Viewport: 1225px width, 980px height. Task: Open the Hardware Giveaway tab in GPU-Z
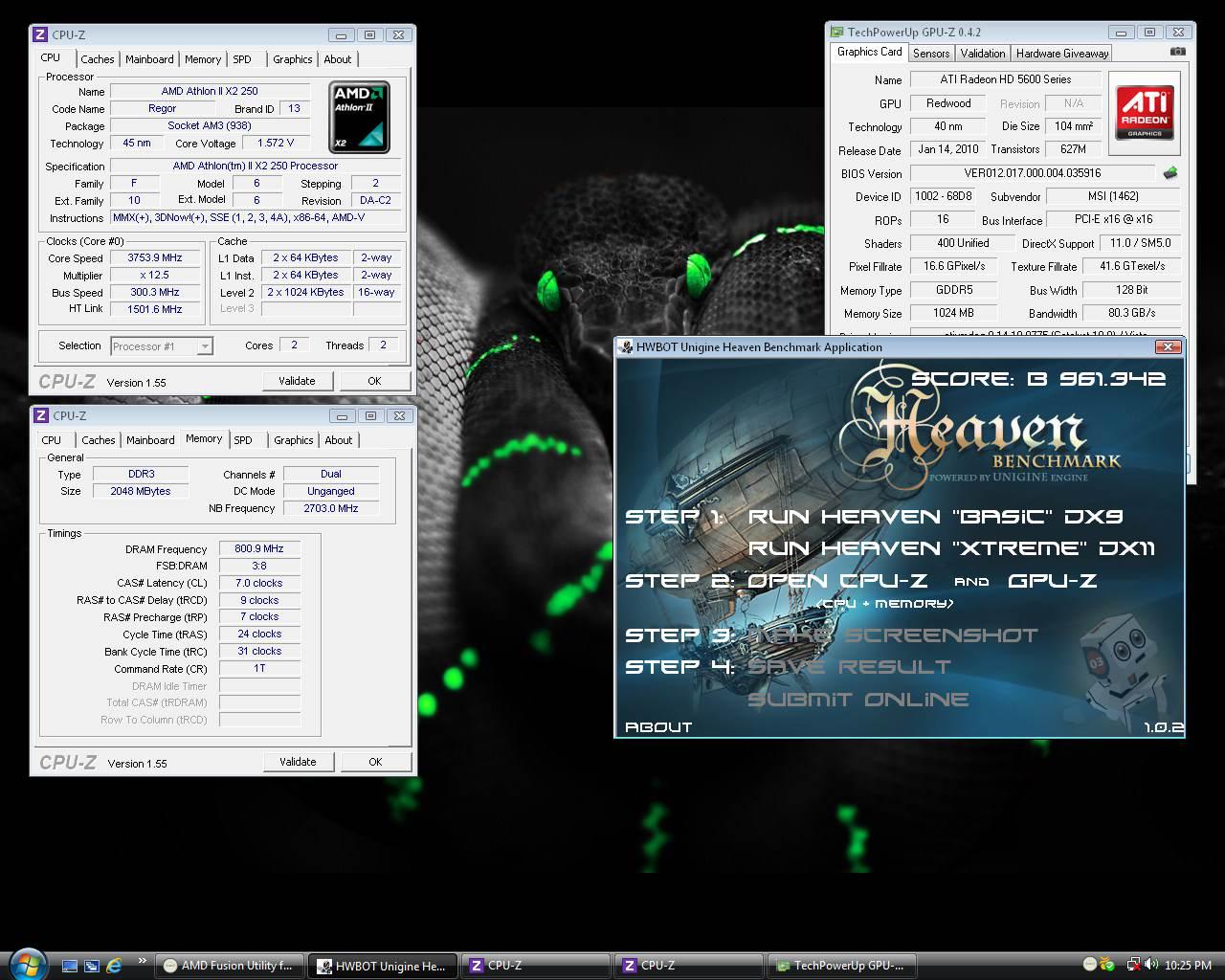click(x=1062, y=54)
